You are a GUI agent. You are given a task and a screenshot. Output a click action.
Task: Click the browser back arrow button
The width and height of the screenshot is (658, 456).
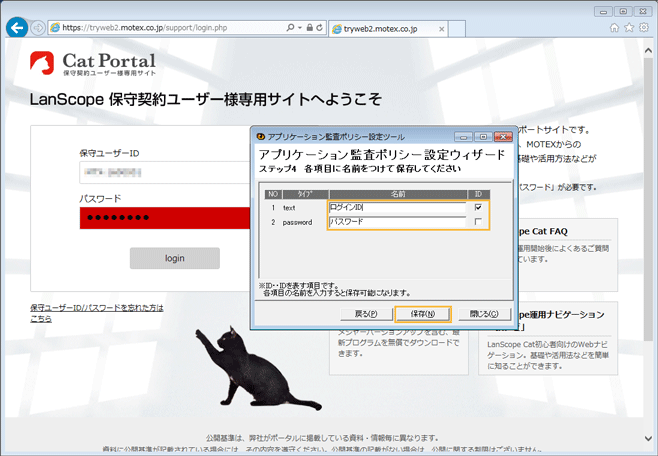point(17,28)
